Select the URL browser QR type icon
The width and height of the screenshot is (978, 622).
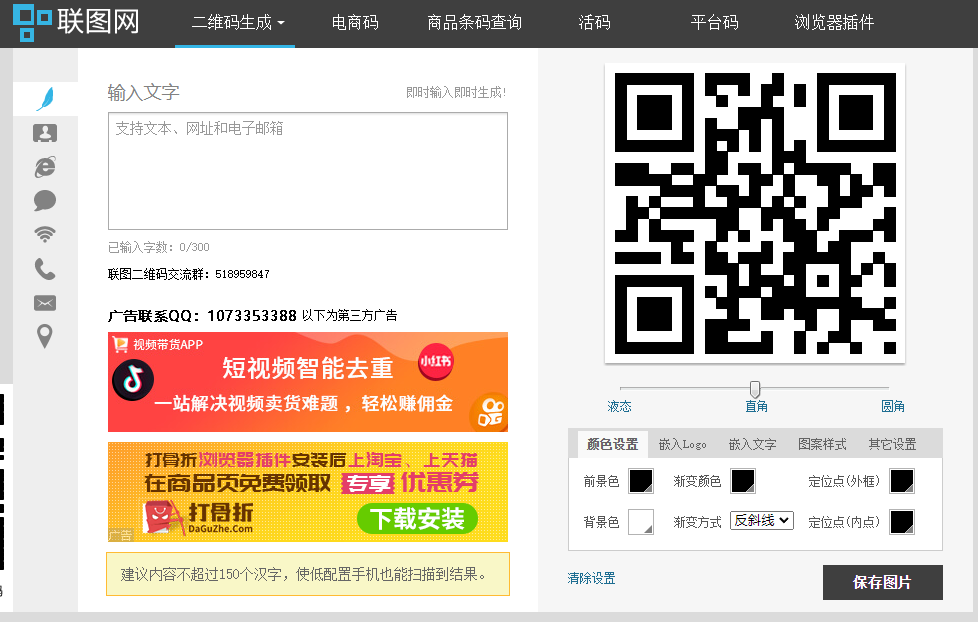(45, 167)
